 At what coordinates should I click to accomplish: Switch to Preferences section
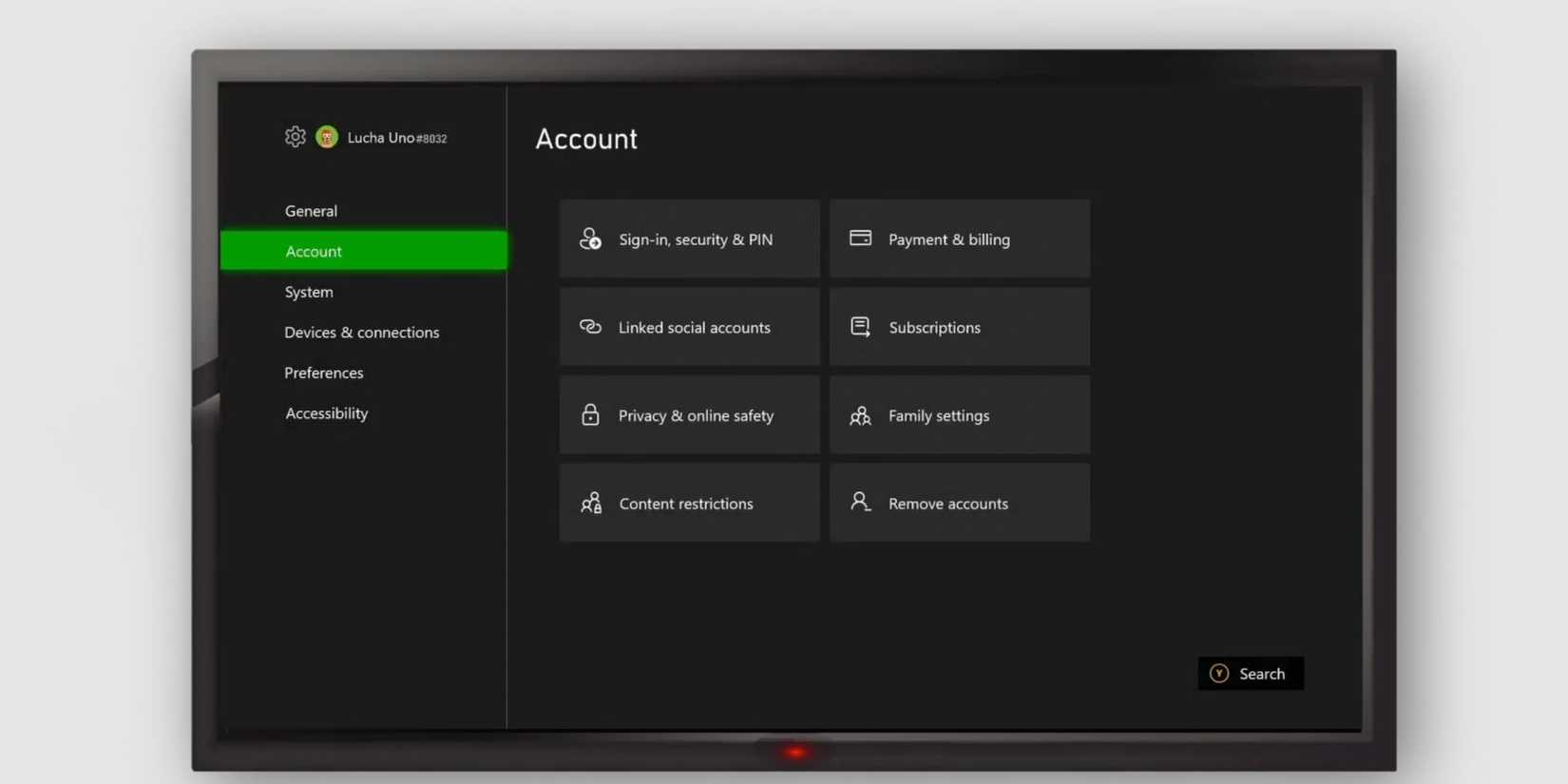pyautogui.click(x=323, y=373)
